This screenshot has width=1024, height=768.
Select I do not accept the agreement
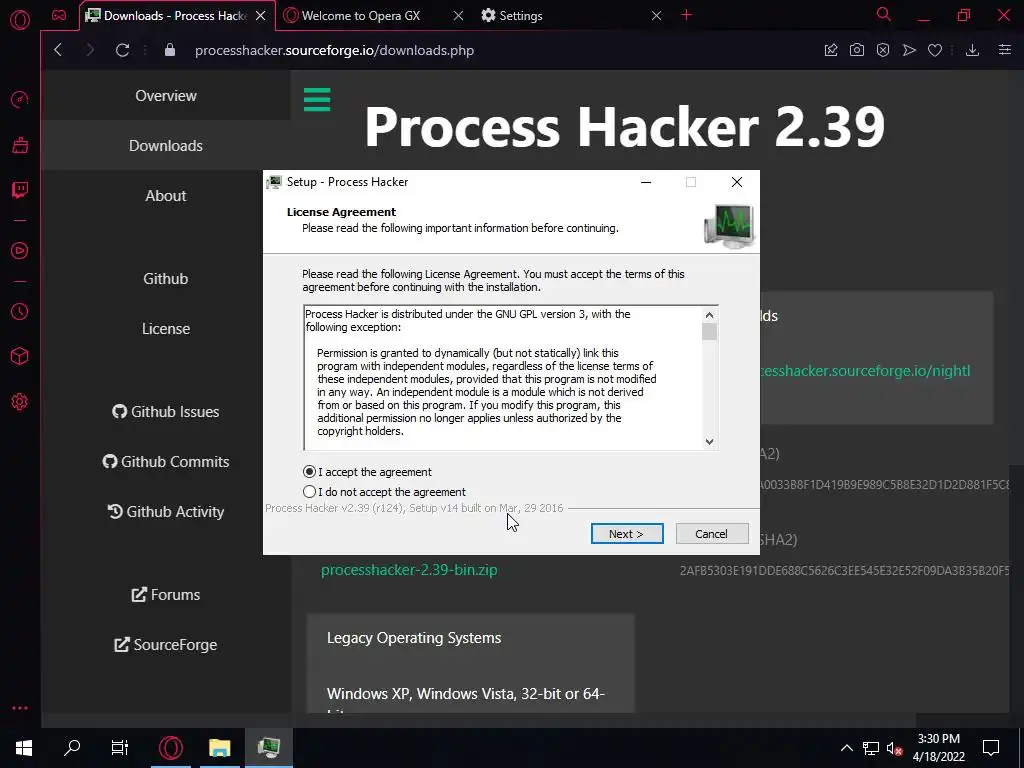pyautogui.click(x=385, y=492)
